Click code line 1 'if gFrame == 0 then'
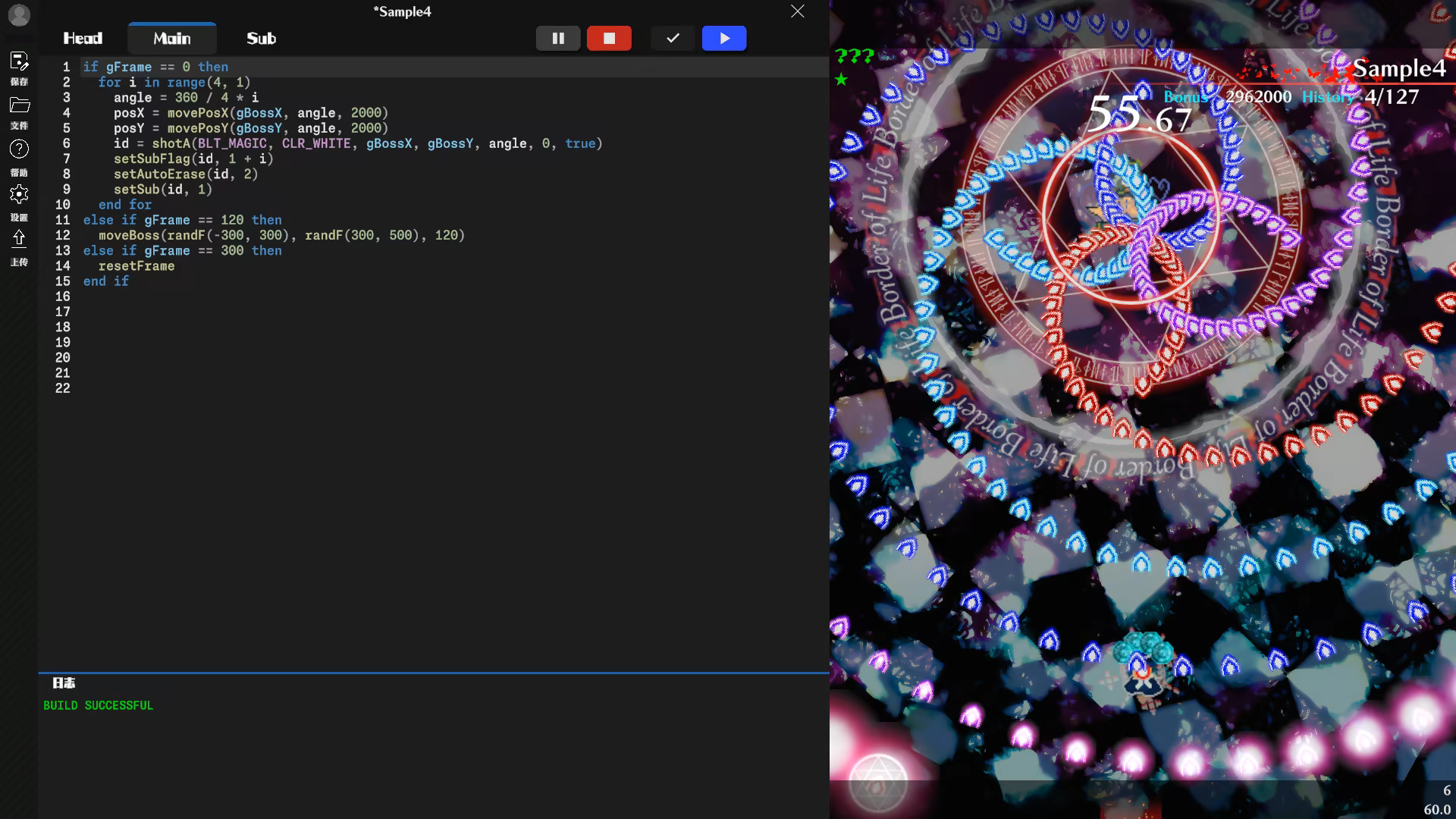Screen dimensions: 1456x819 pos(155,67)
